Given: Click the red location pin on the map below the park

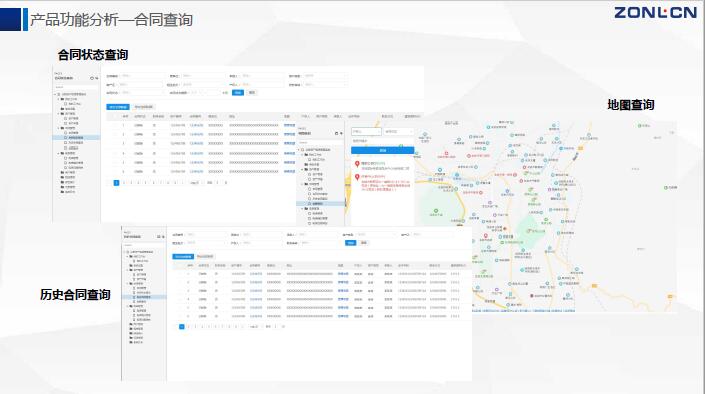Looking at the screenshot, I should point(486,236).
